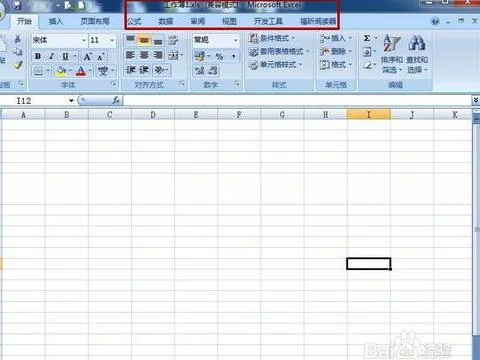Toggle top vertical alignment
The image size is (480, 360).
pos(130,40)
